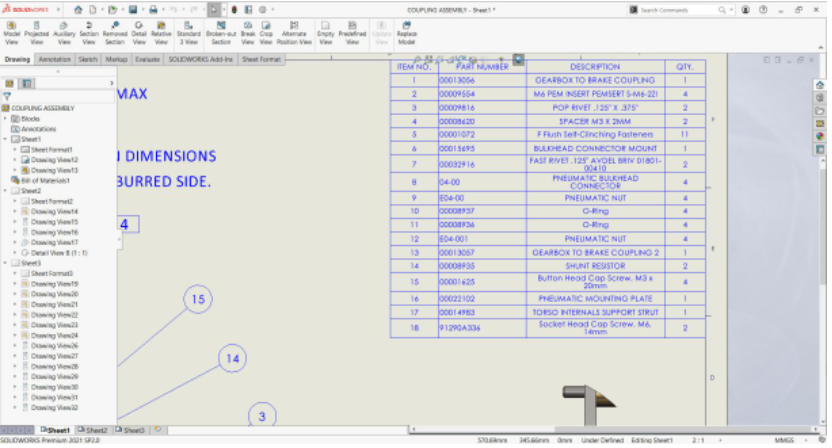
Task: Expand Drawing View14 in the tree
Action: point(15,212)
